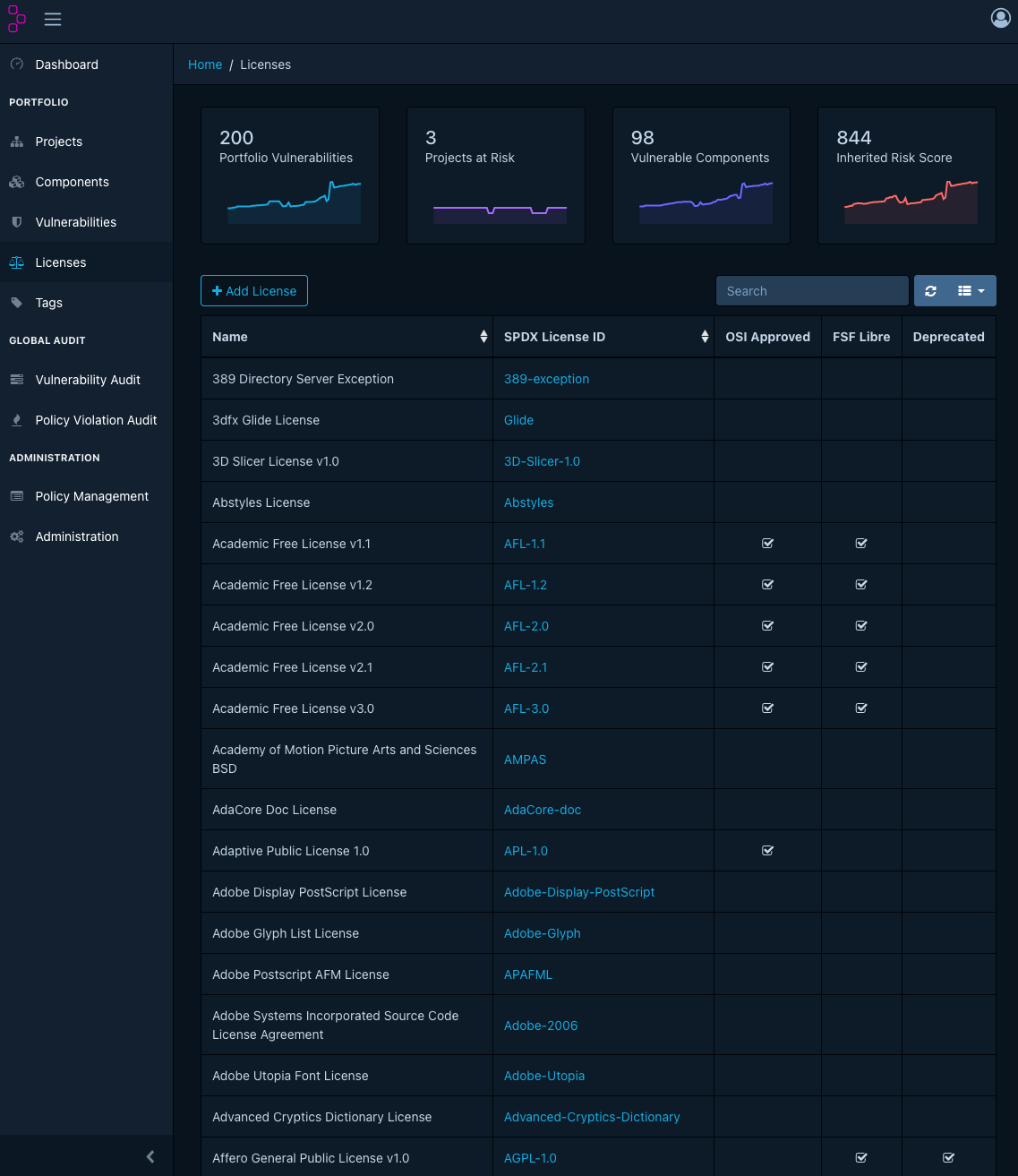Click FSF Libre check for AGPL-1.0
Viewport: 1018px width, 1176px height.
click(x=861, y=1158)
